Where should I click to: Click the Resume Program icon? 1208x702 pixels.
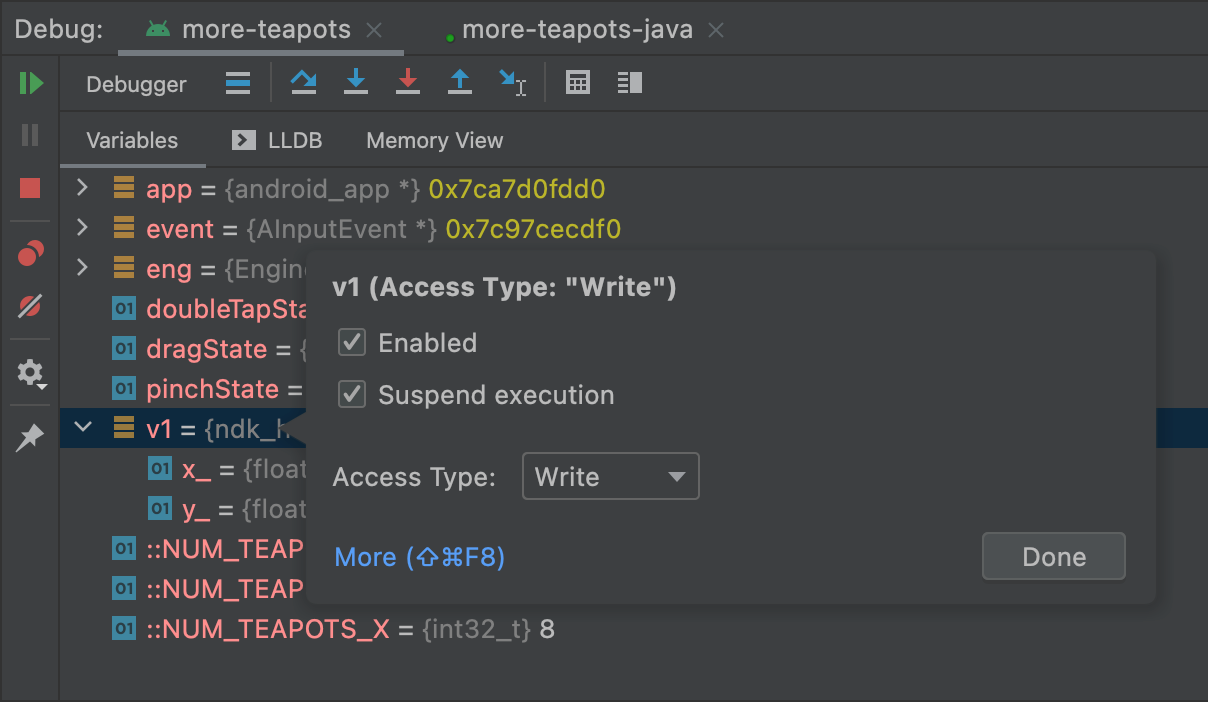(31, 83)
